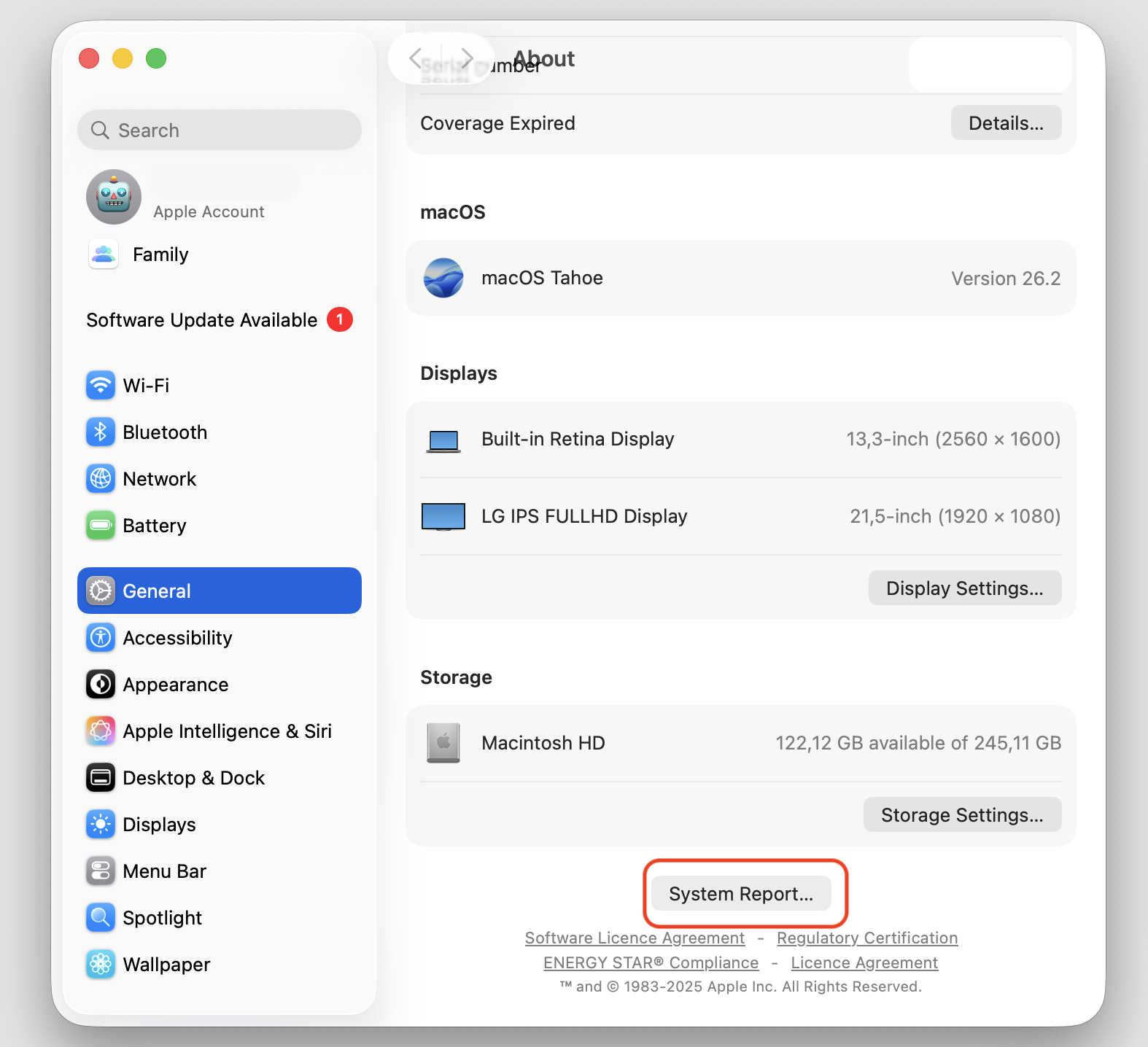Image resolution: width=1148 pixels, height=1047 pixels.
Task: Select the Appearance label in sidebar
Action: click(176, 685)
